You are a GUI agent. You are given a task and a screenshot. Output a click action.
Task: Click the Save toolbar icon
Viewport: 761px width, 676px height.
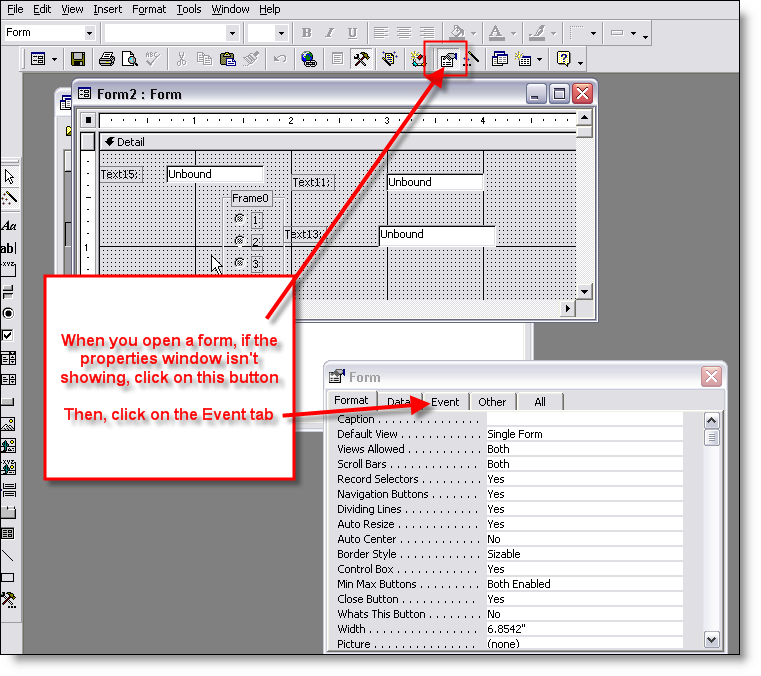point(78,59)
